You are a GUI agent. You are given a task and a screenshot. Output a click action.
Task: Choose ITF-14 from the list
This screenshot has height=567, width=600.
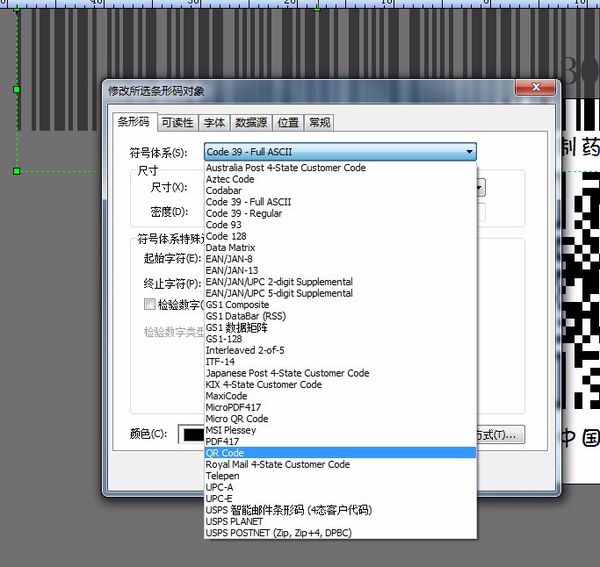(x=340, y=362)
